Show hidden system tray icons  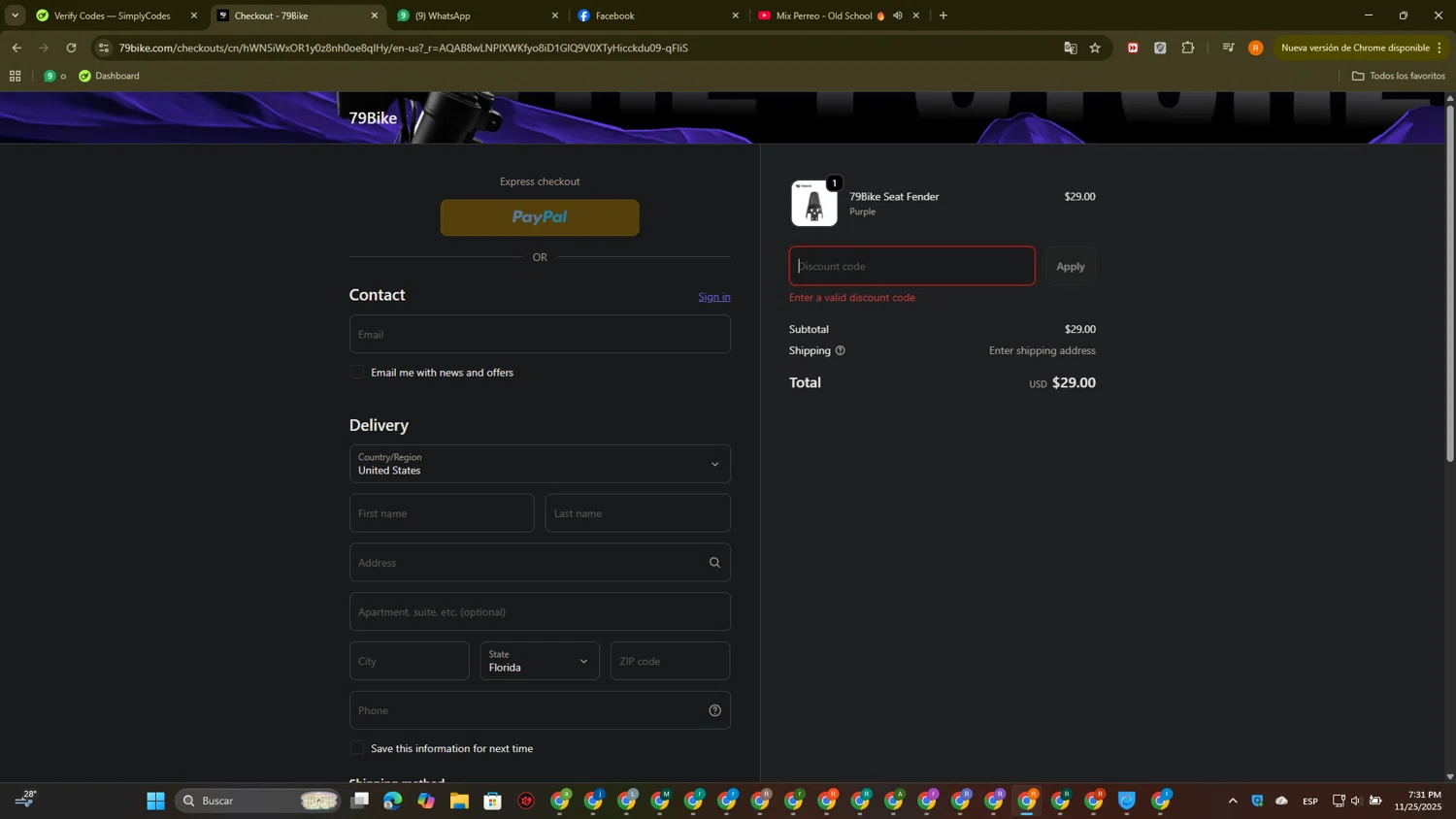[x=1233, y=801]
